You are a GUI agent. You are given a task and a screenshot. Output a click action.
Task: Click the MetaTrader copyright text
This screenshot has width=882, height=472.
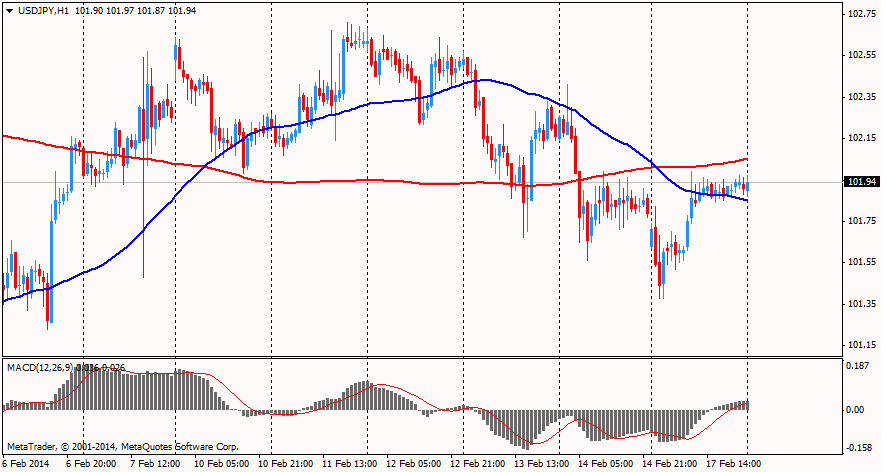click(x=122, y=446)
